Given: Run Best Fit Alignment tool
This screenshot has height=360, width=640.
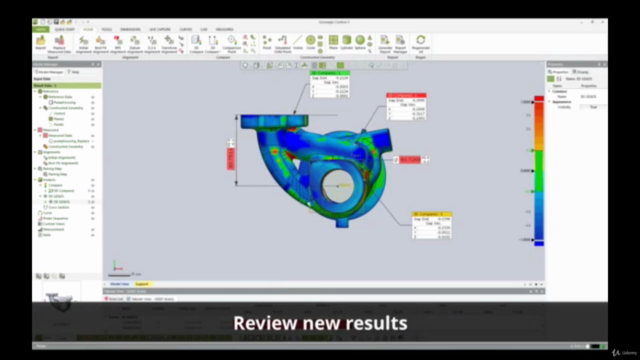Looking at the screenshot, I should (100, 44).
